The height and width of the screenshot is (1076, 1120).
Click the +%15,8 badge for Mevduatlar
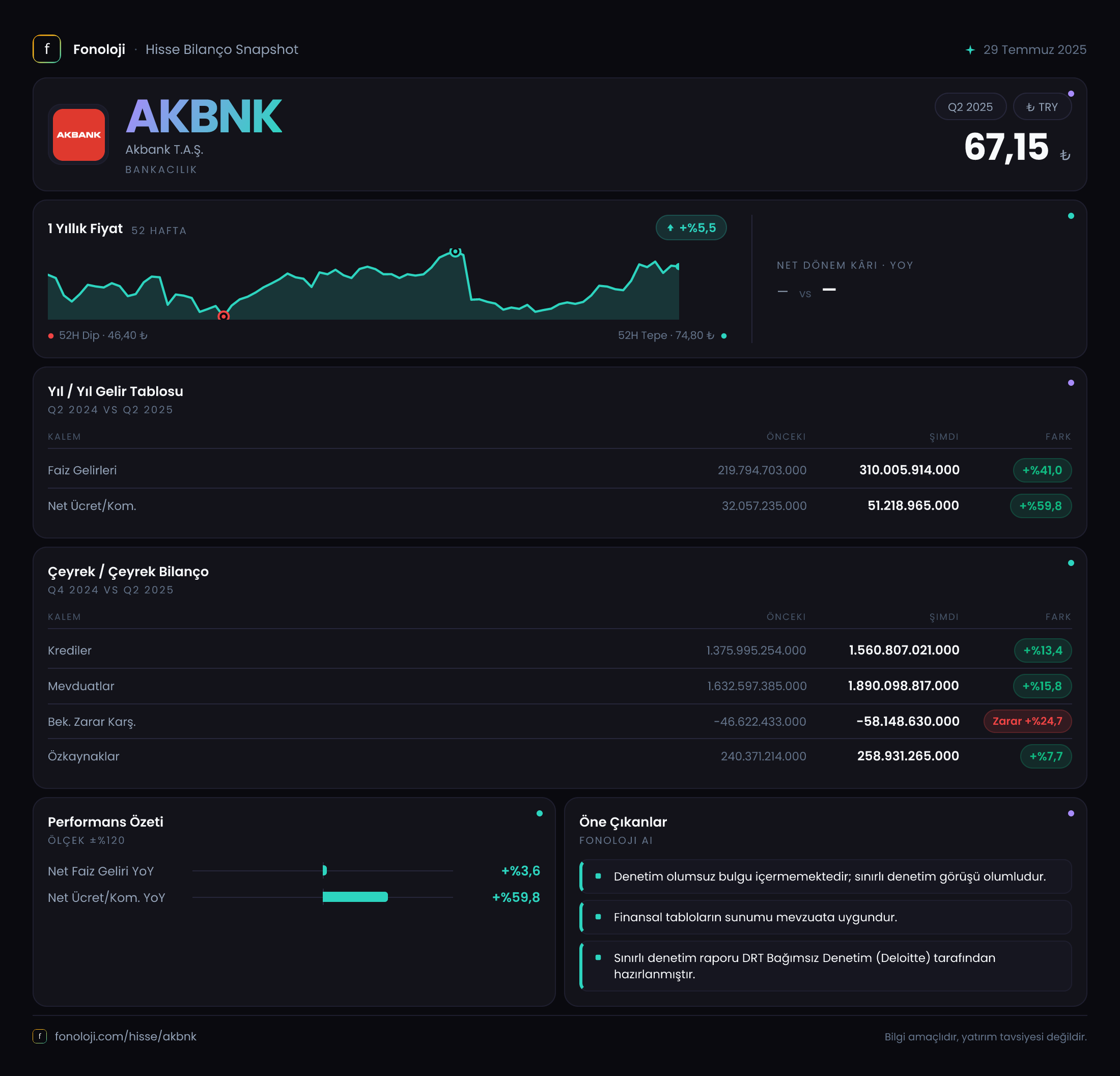[1042, 686]
